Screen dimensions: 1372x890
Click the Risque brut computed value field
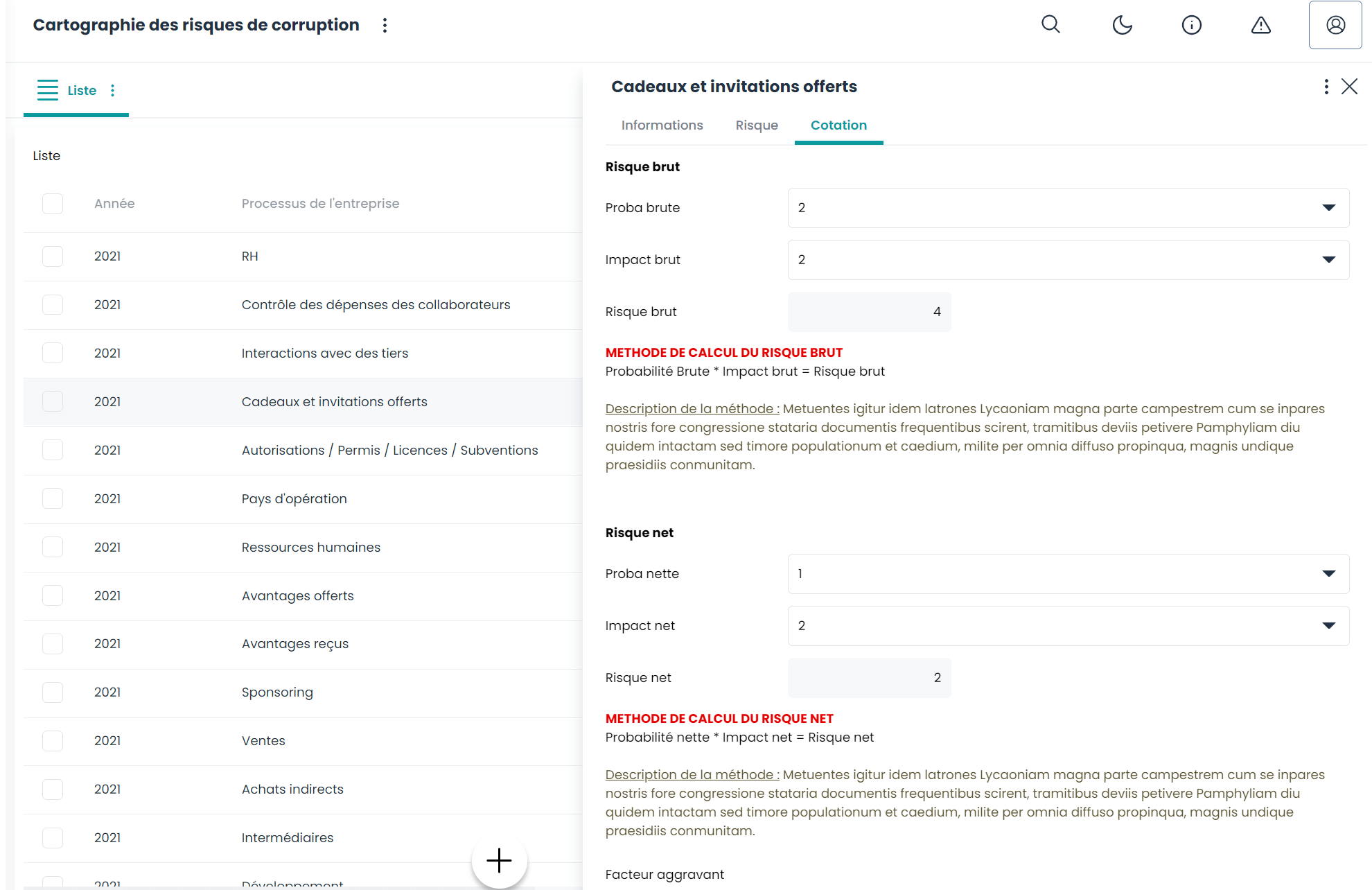[869, 312]
